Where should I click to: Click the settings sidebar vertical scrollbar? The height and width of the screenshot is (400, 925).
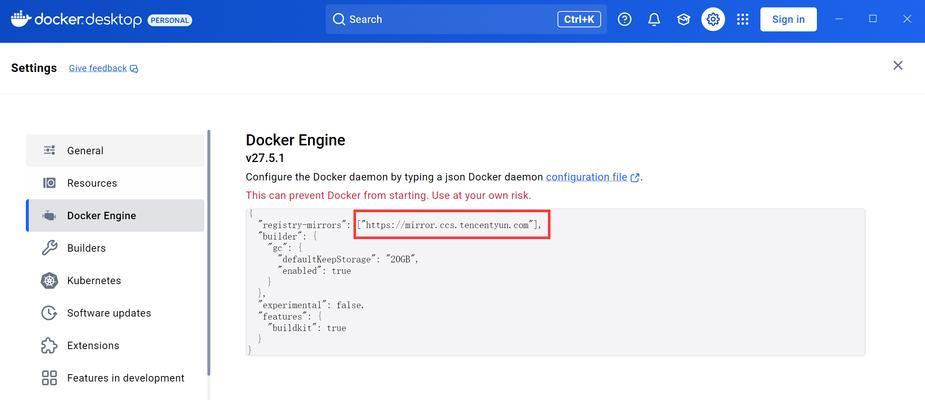coord(208,254)
